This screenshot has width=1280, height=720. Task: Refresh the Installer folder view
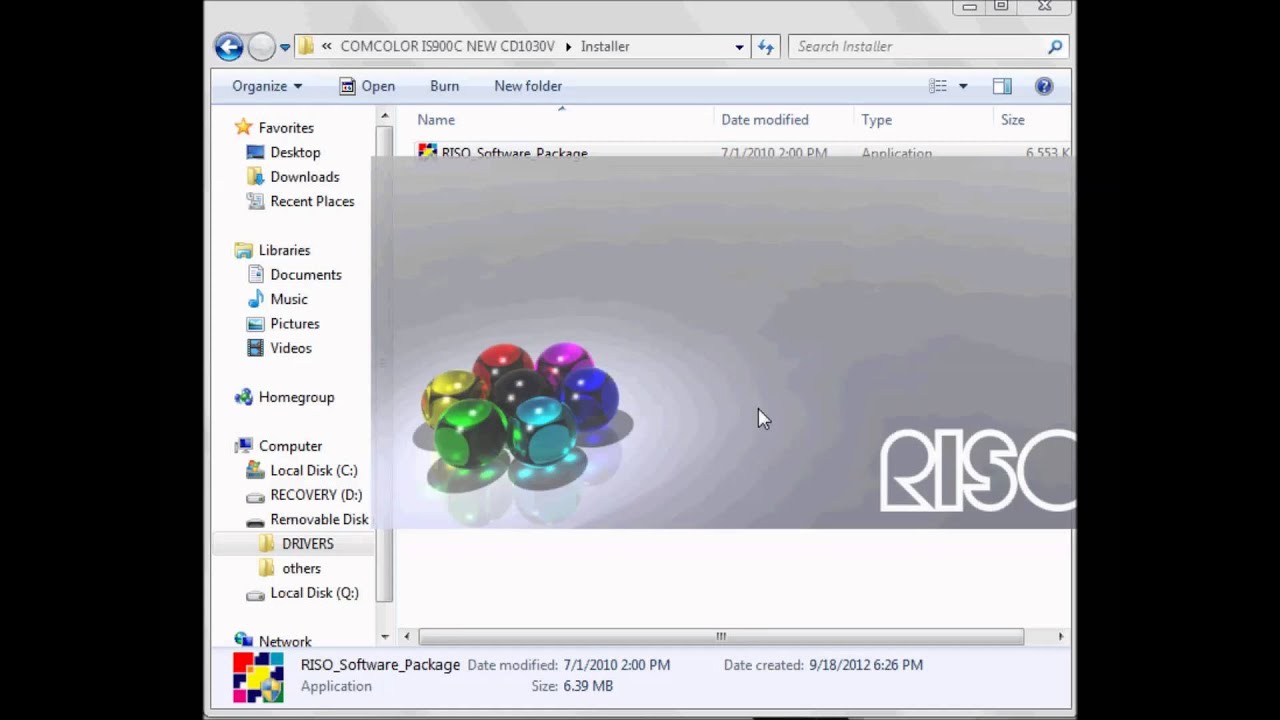(766, 46)
